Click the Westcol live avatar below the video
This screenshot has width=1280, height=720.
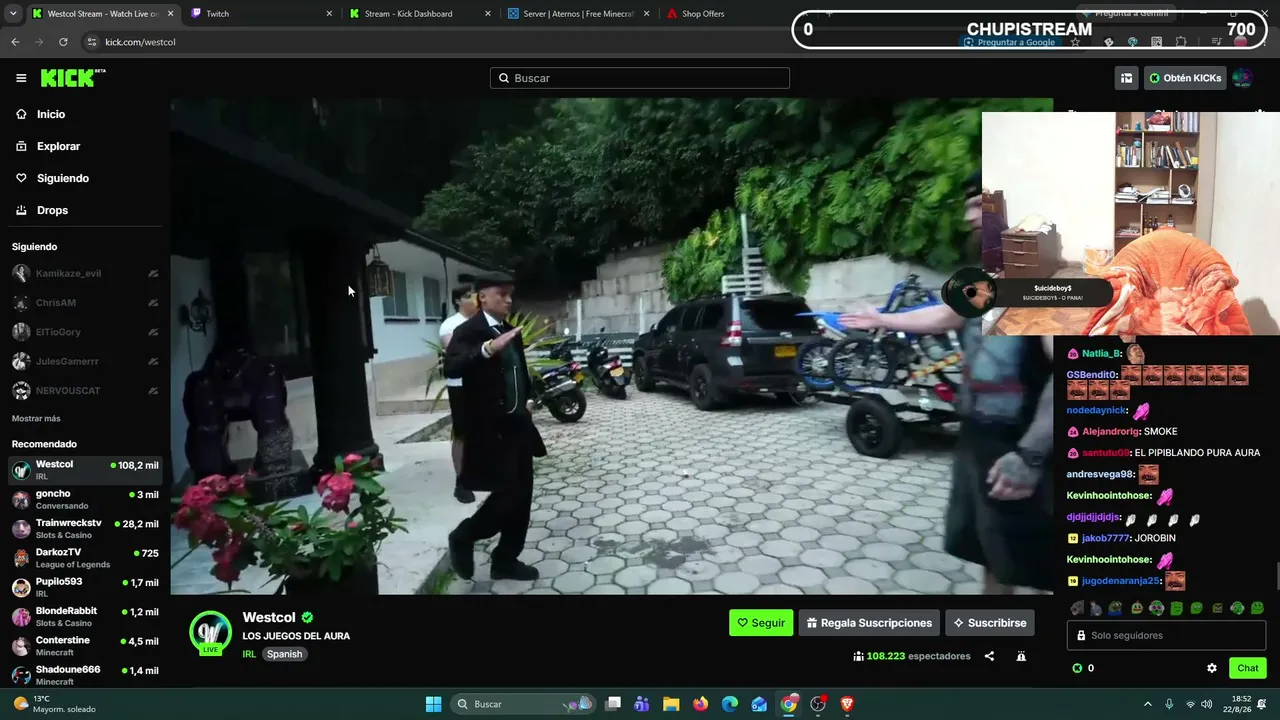click(x=210, y=633)
